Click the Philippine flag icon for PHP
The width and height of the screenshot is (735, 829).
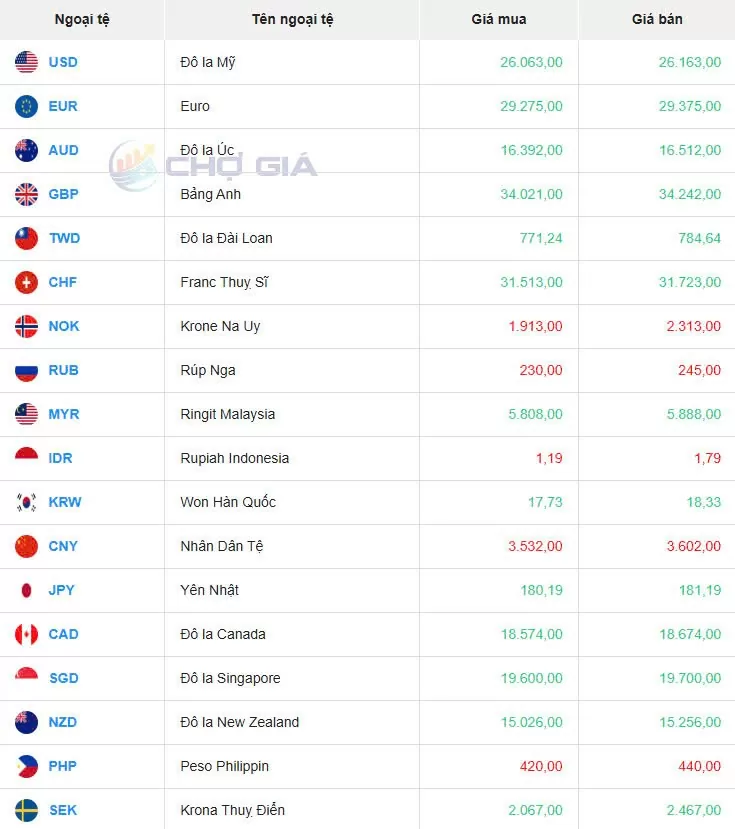pos(26,766)
